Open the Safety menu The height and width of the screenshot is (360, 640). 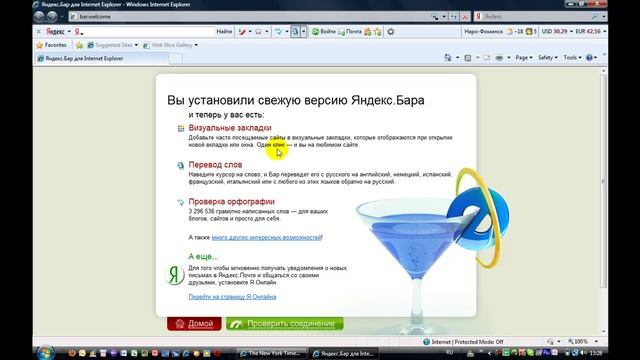click(x=547, y=58)
